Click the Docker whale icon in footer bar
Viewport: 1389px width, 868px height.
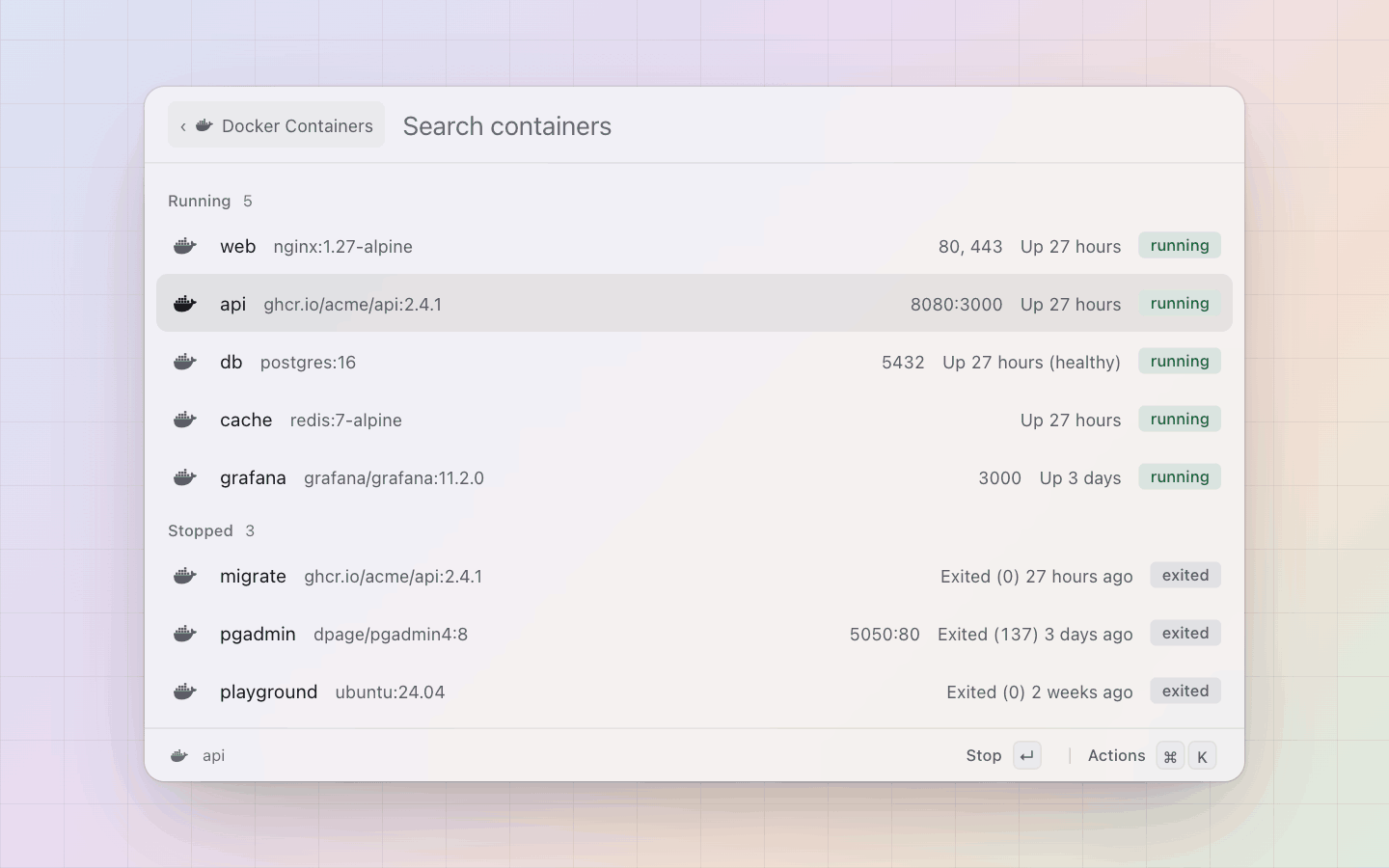tap(179, 755)
